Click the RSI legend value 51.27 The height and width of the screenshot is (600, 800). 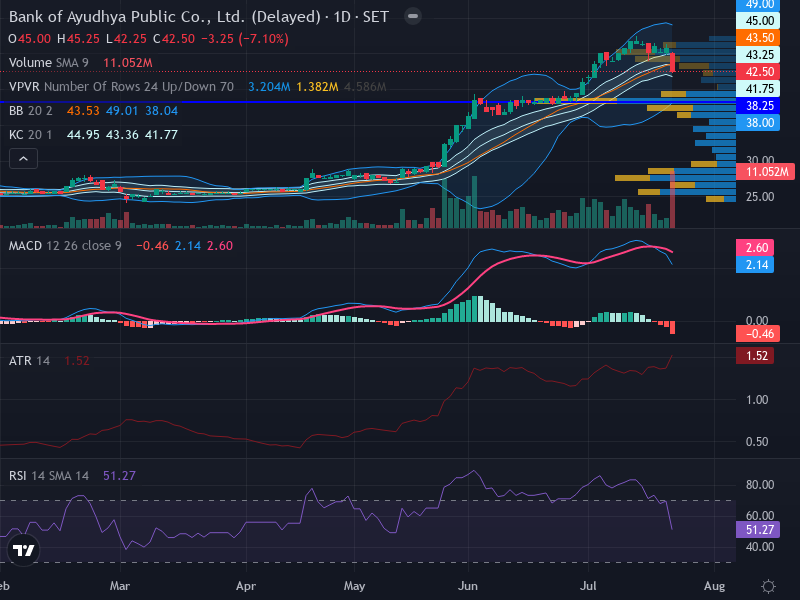point(119,476)
